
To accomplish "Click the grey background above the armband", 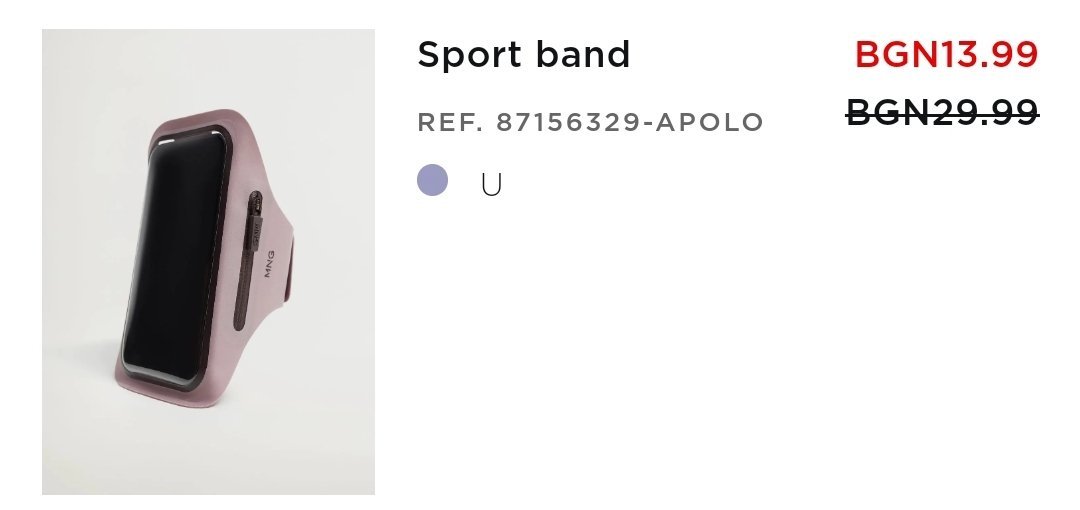I will pos(208,70).
